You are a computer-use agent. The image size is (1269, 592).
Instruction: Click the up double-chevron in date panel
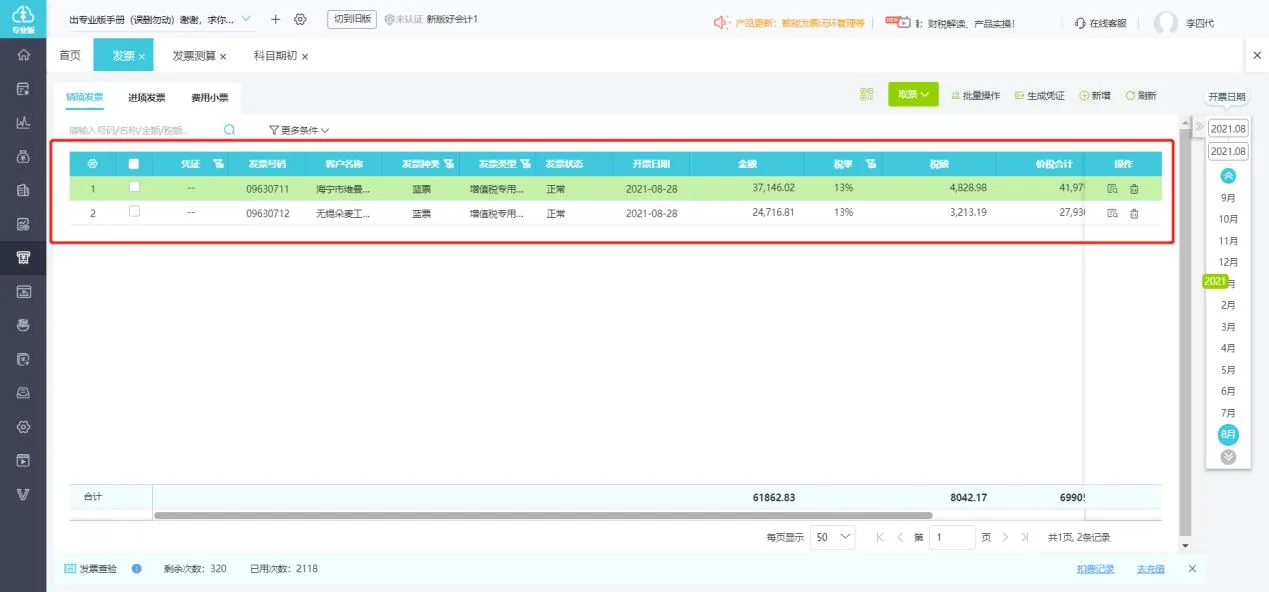pyautogui.click(x=1228, y=176)
